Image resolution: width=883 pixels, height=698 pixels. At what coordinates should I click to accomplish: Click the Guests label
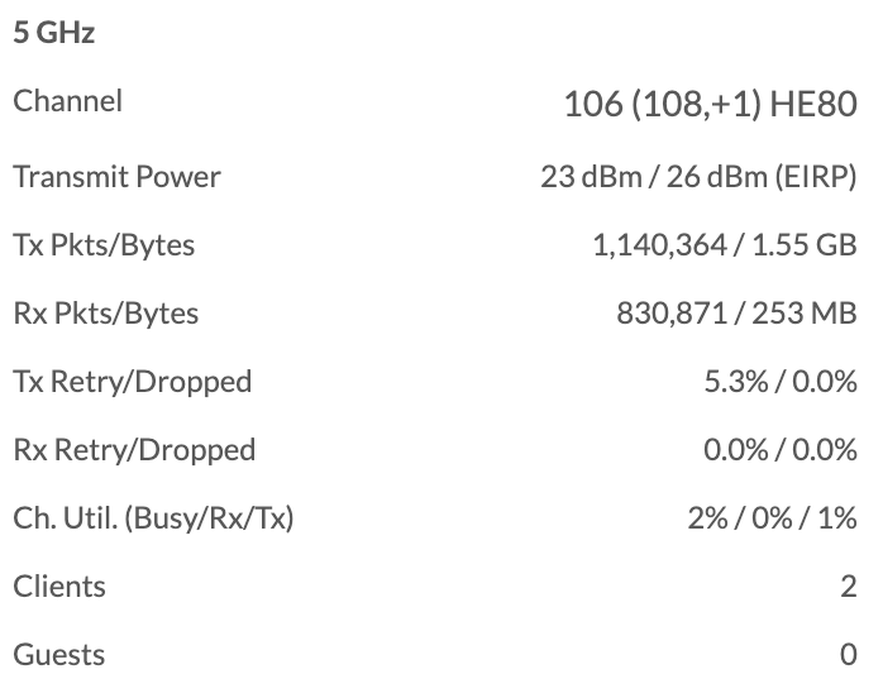[x=59, y=655]
